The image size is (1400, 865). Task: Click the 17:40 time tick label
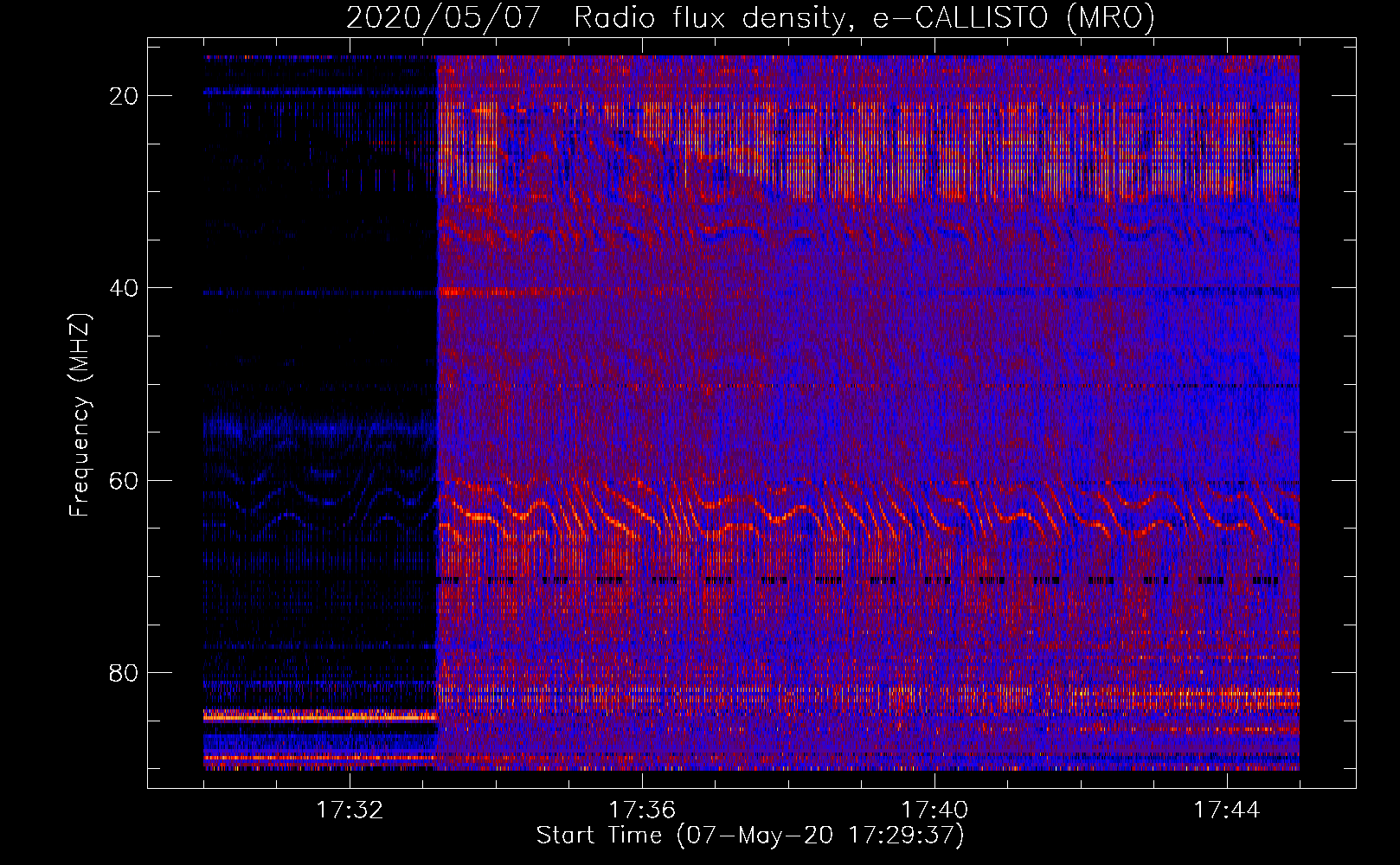934,811
